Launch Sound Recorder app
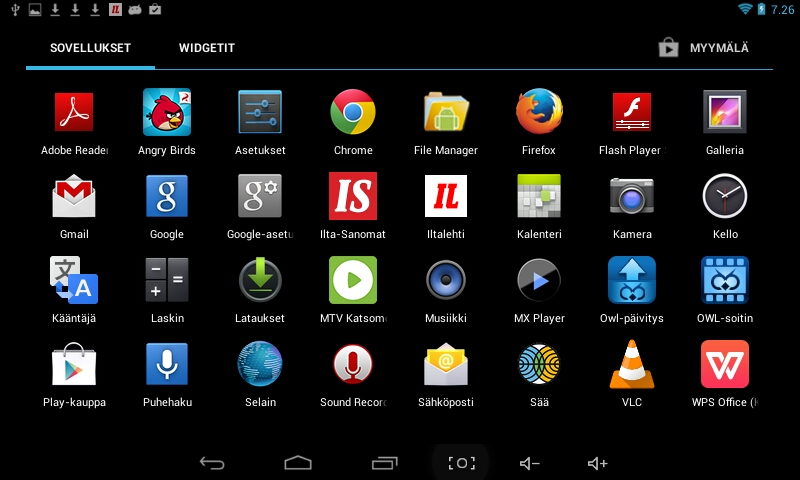Screen dimensions: 800x480 pos(353,364)
